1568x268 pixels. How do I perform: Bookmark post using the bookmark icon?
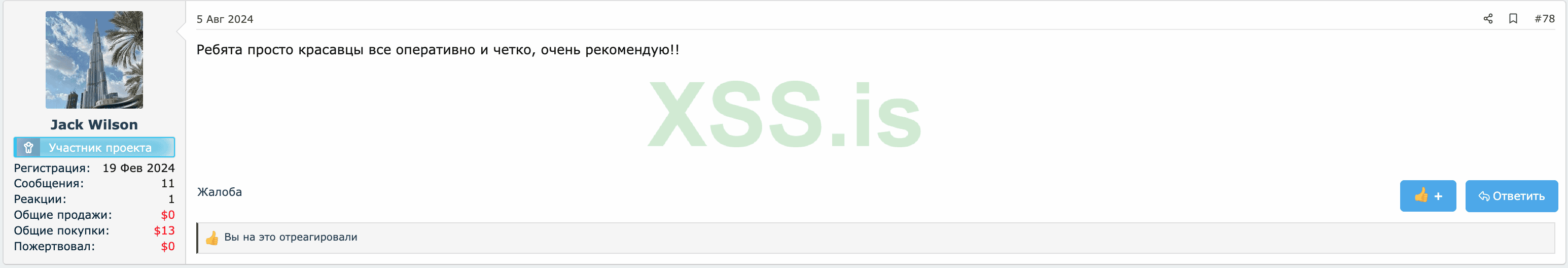click(1513, 19)
